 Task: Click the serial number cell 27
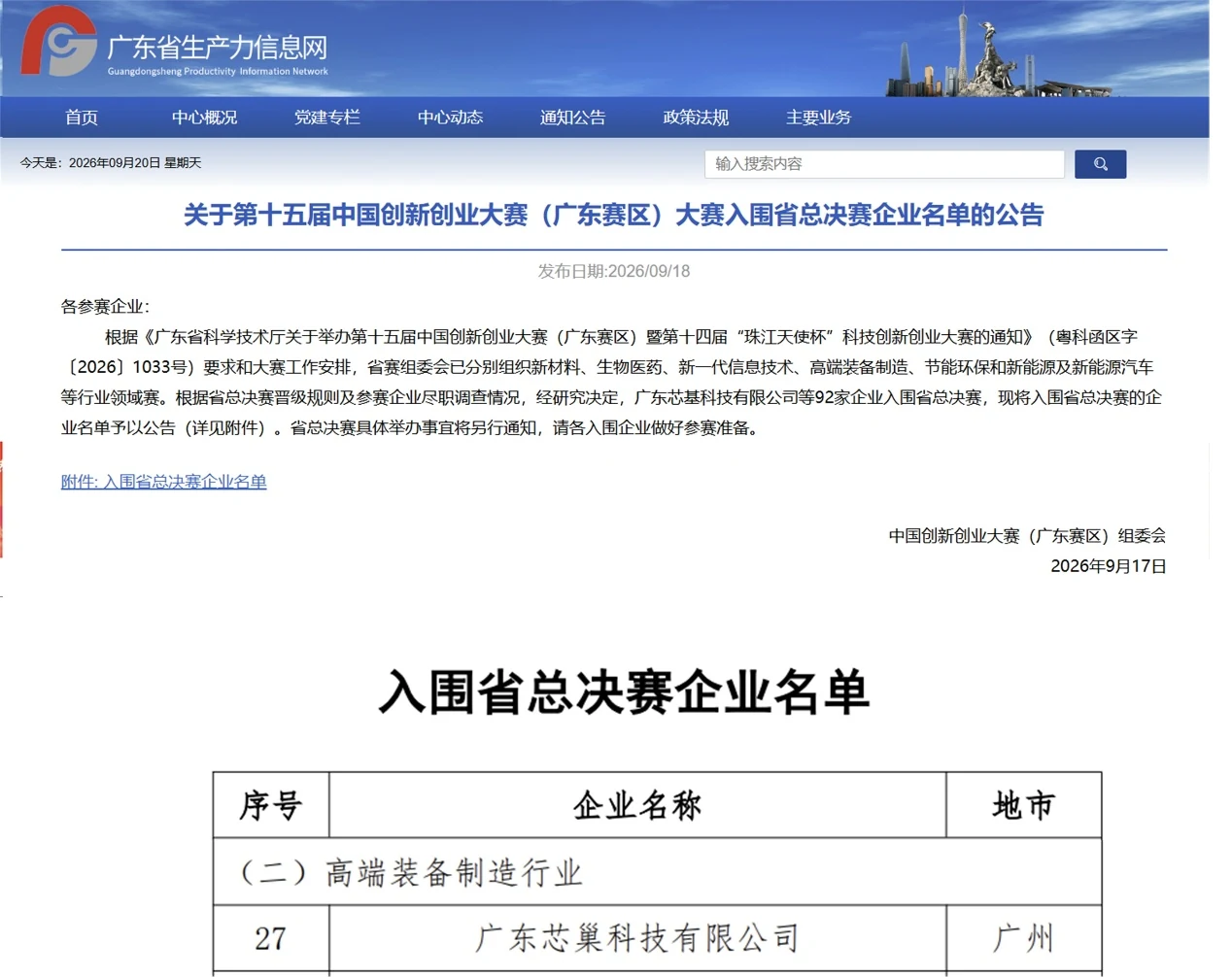tap(271, 938)
